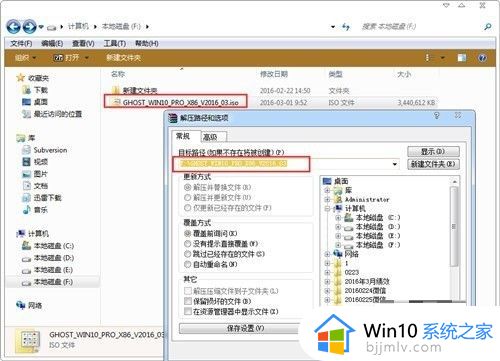Select 自动重命名 radio option
Viewport: 500px width, 361px height.
(188, 264)
